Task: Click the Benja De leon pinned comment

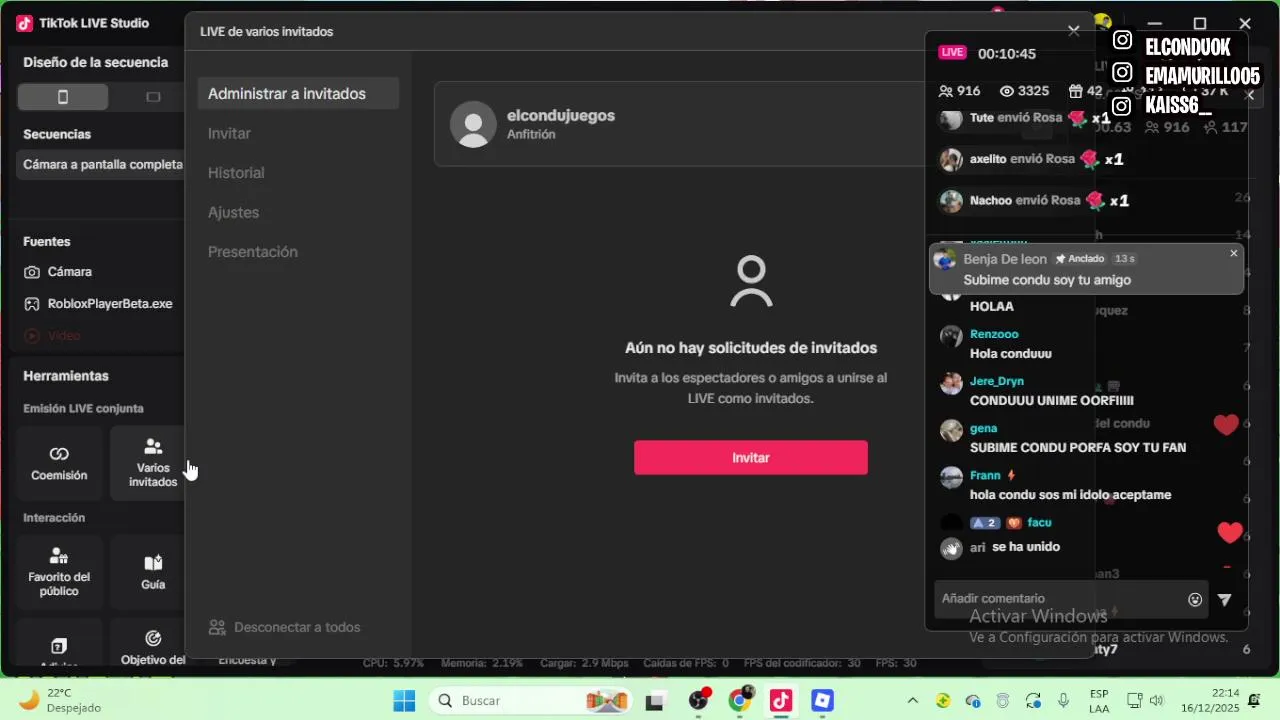Action: pos(1086,270)
